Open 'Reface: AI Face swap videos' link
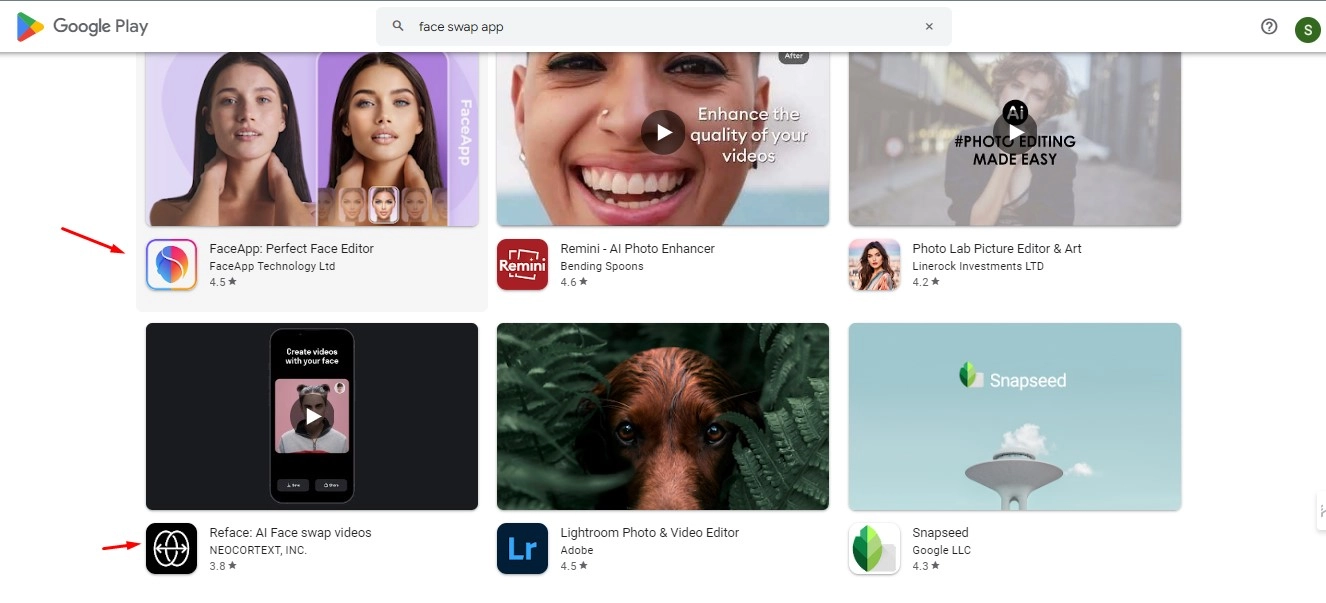 tap(290, 533)
